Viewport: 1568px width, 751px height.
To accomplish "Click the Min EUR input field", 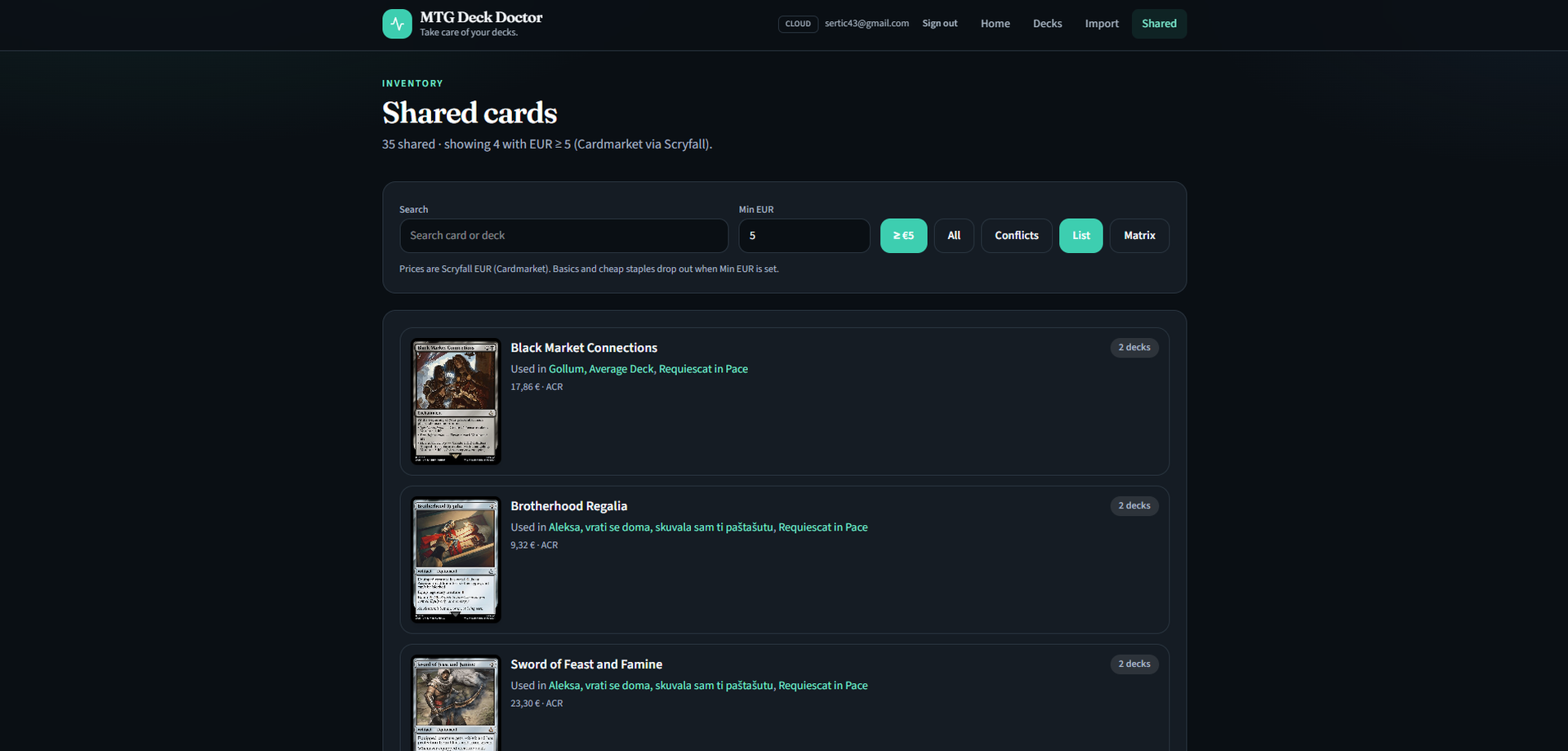I will pyautogui.click(x=804, y=236).
